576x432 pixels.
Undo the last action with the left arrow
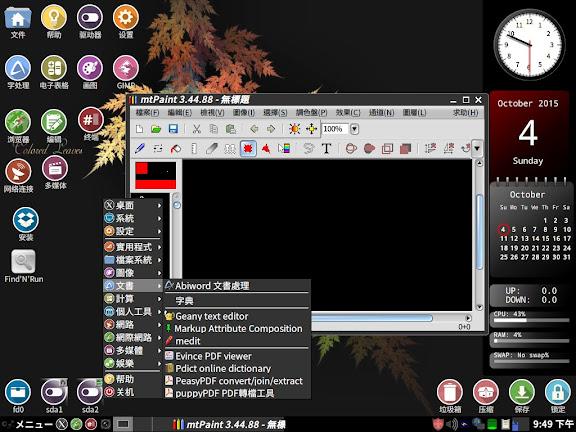tap(254, 129)
